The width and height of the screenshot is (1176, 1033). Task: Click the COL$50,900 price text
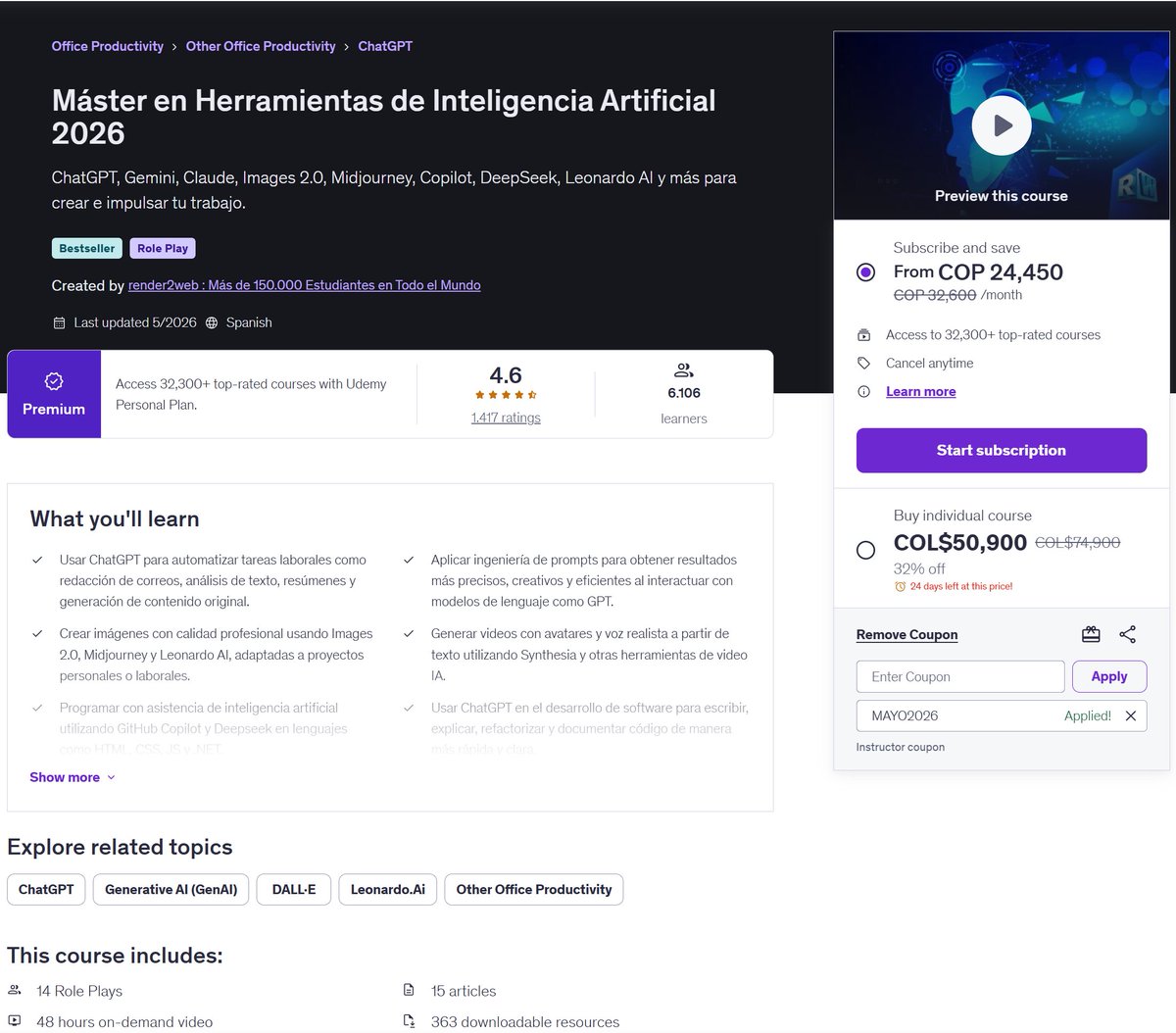click(x=960, y=542)
